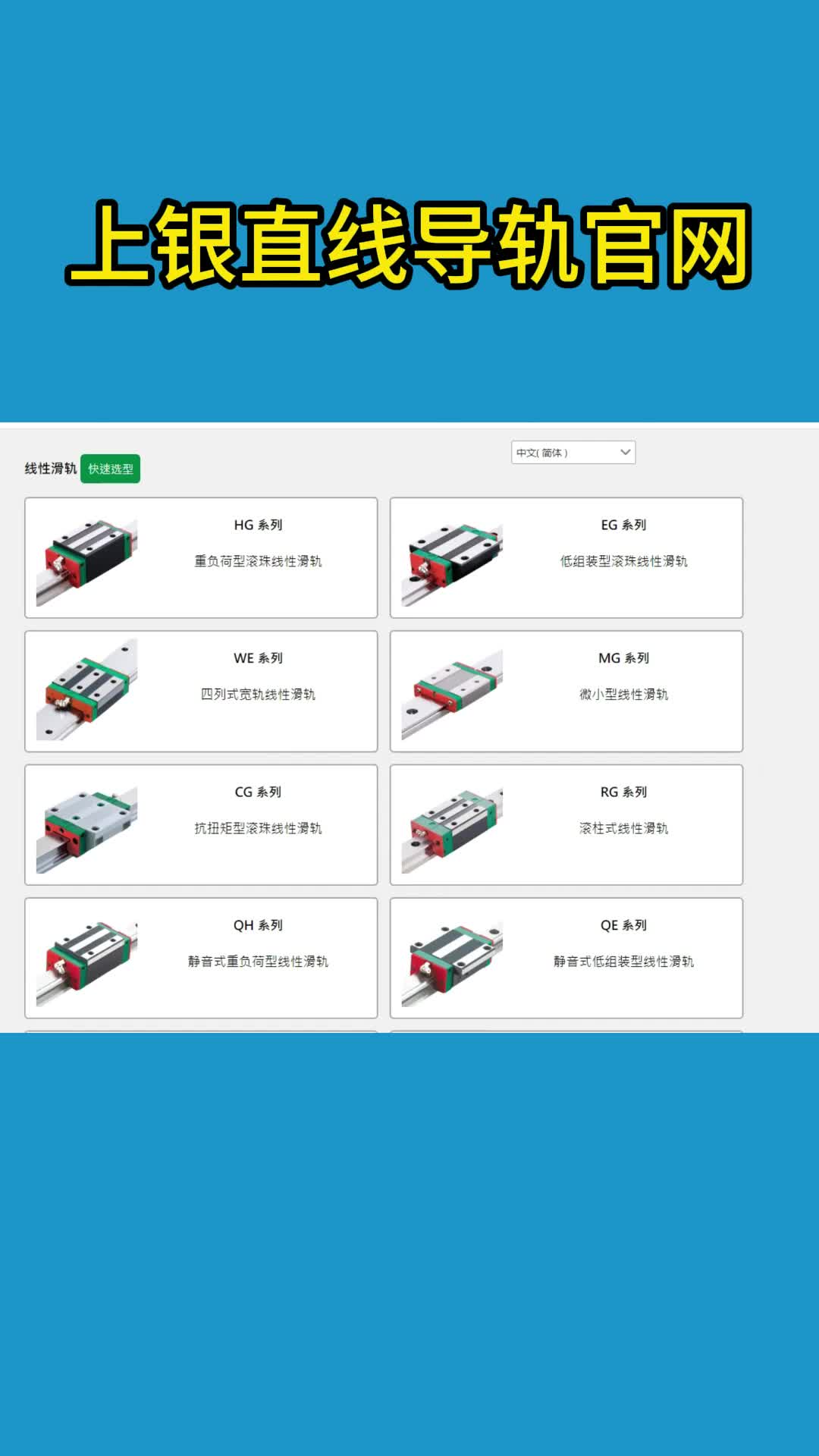Click 重负荷型滚珠线性滑轨 description

[258, 561]
